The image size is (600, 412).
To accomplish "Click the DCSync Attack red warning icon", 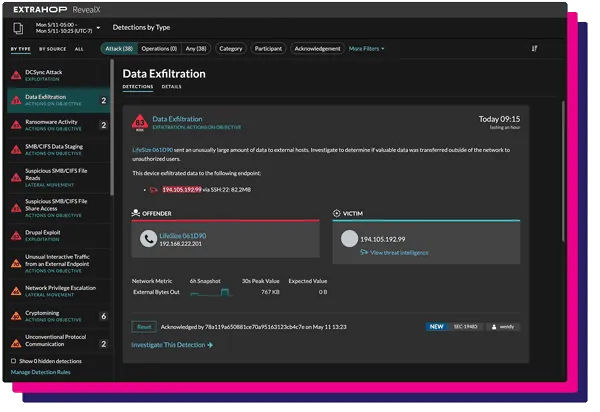I will tap(16, 75).
